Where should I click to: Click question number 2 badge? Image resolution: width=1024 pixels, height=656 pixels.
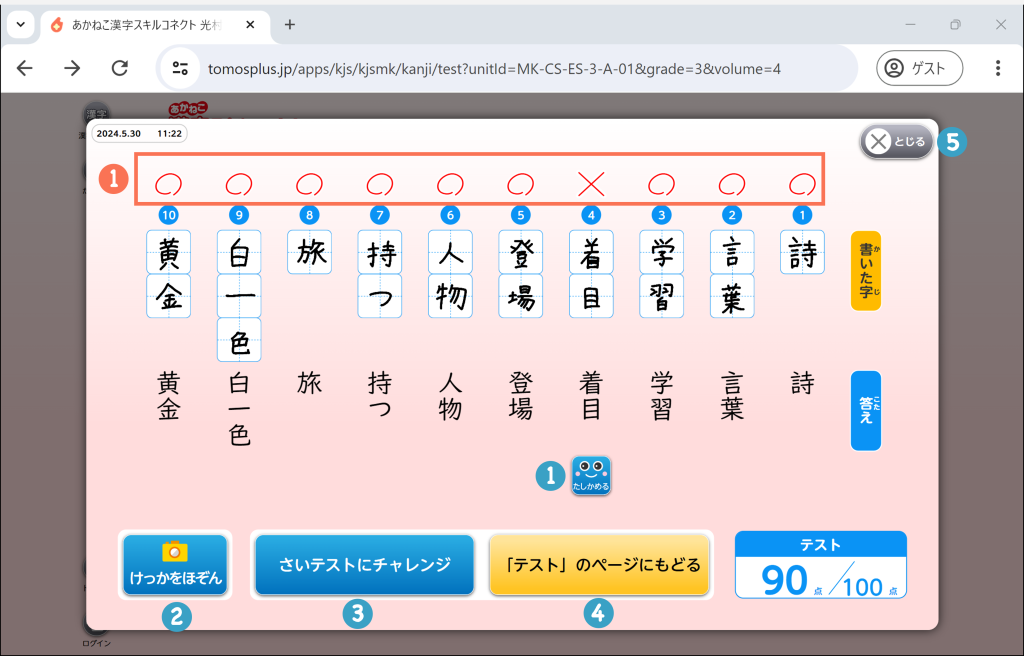[731, 214]
